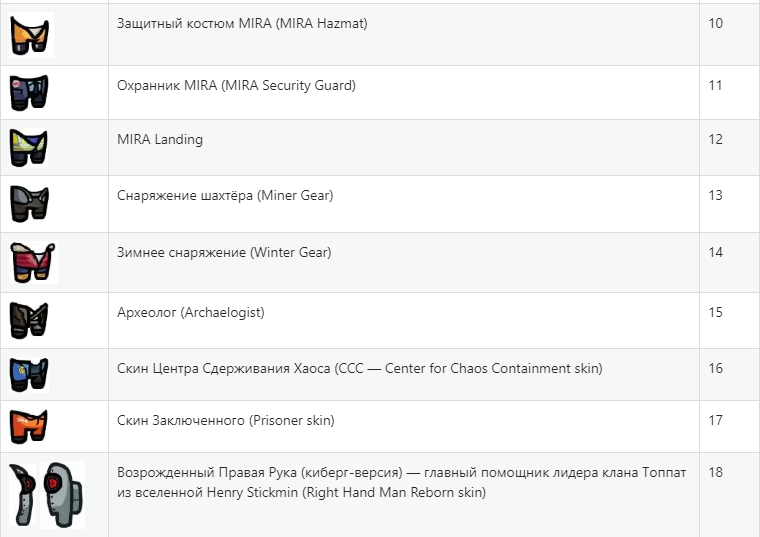Open the grey Right Hand Man body image
760x537 pixels.
click(x=63, y=494)
